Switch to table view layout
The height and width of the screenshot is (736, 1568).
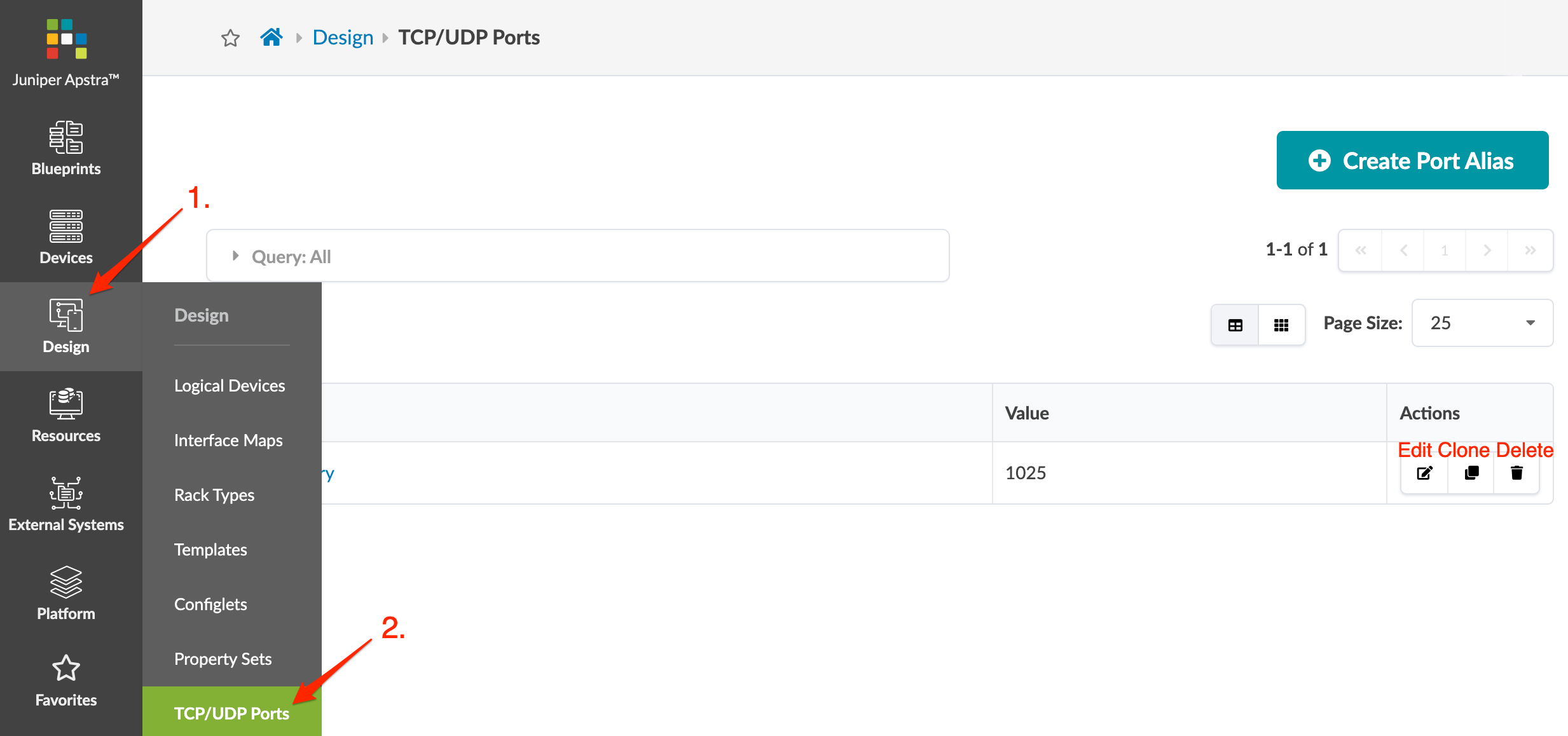(1235, 325)
